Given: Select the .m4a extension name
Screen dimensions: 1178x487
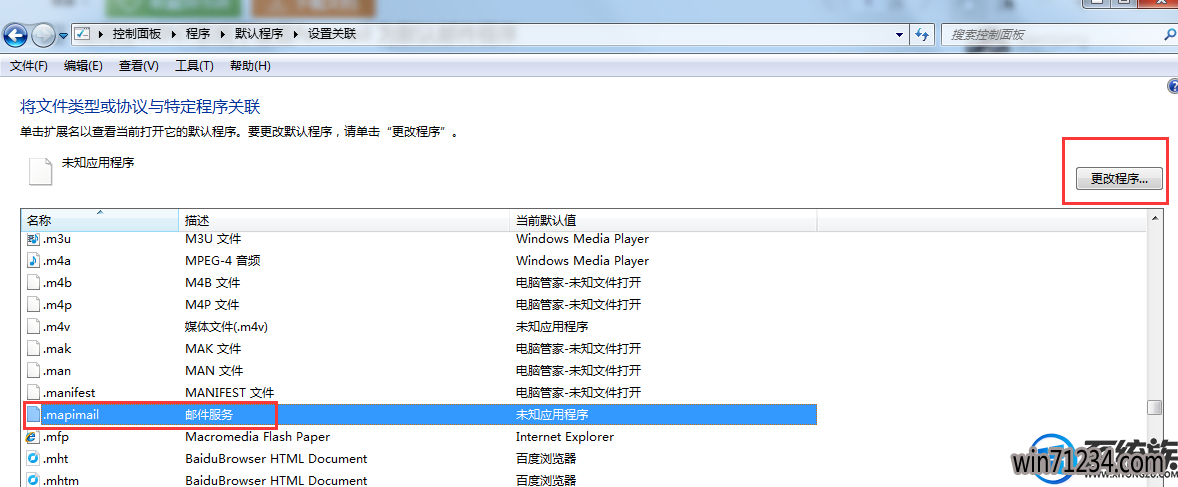Looking at the screenshot, I should pos(57,261).
